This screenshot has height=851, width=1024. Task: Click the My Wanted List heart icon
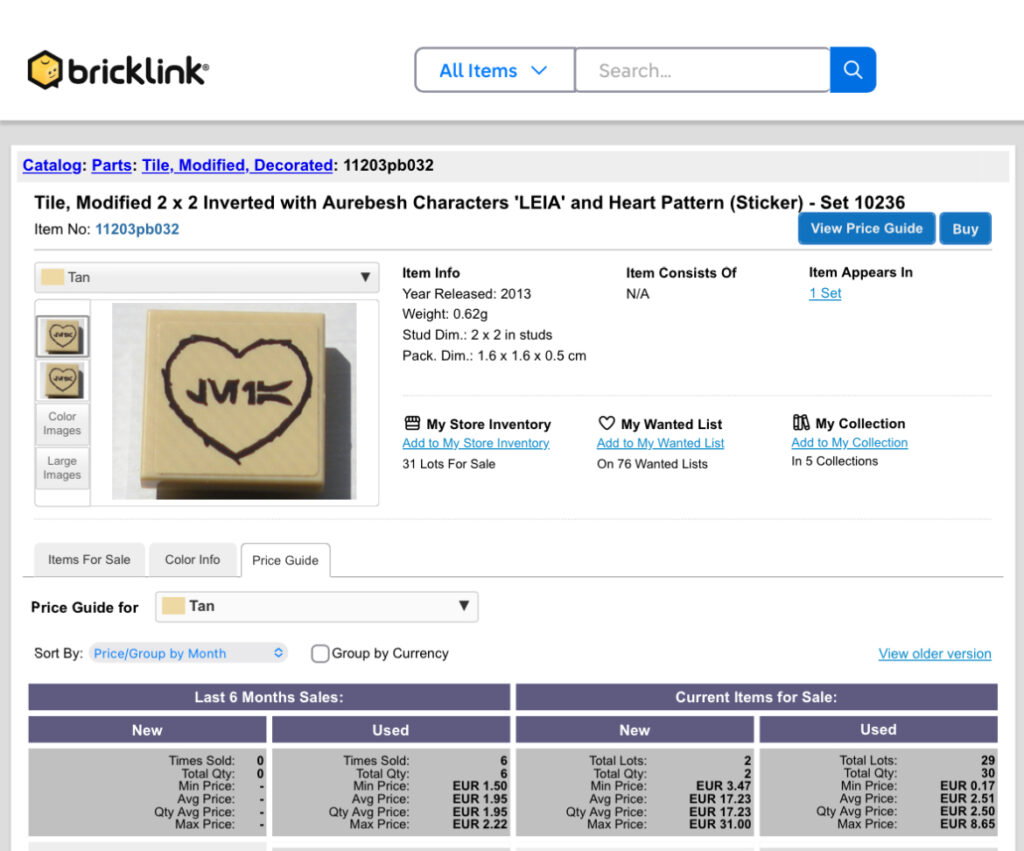606,424
